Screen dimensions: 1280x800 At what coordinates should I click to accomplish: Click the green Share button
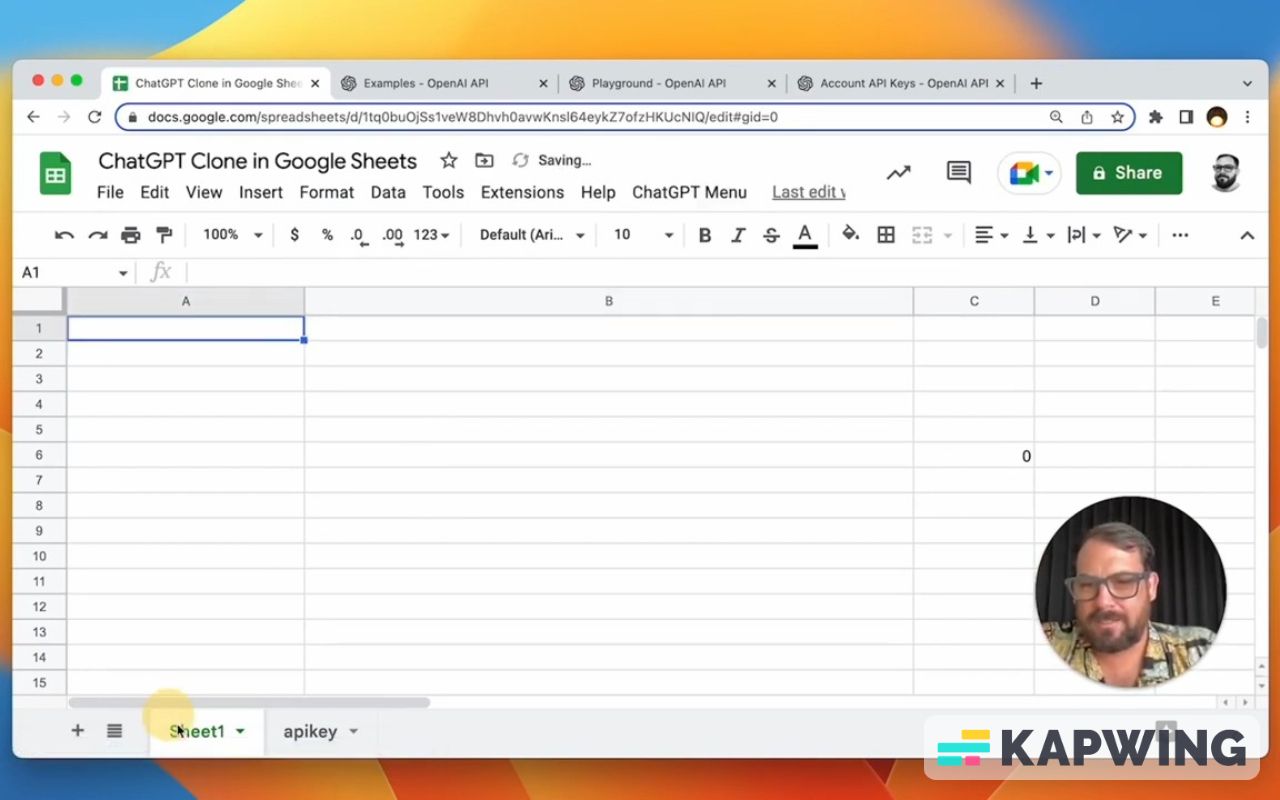tap(1129, 173)
